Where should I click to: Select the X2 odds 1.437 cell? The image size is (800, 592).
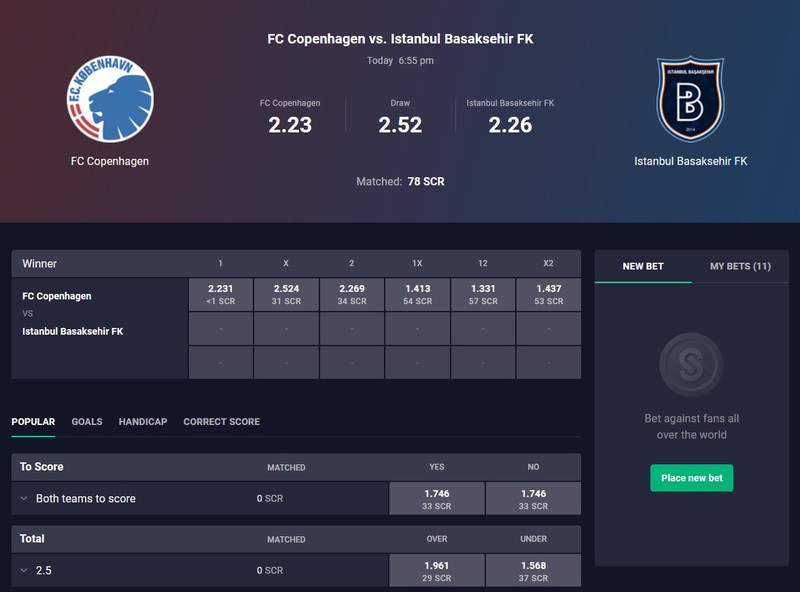[548, 294]
